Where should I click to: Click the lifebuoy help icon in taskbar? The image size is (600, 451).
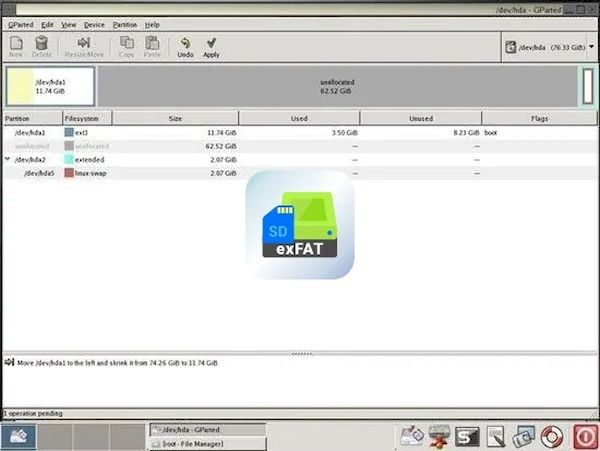click(x=551, y=436)
